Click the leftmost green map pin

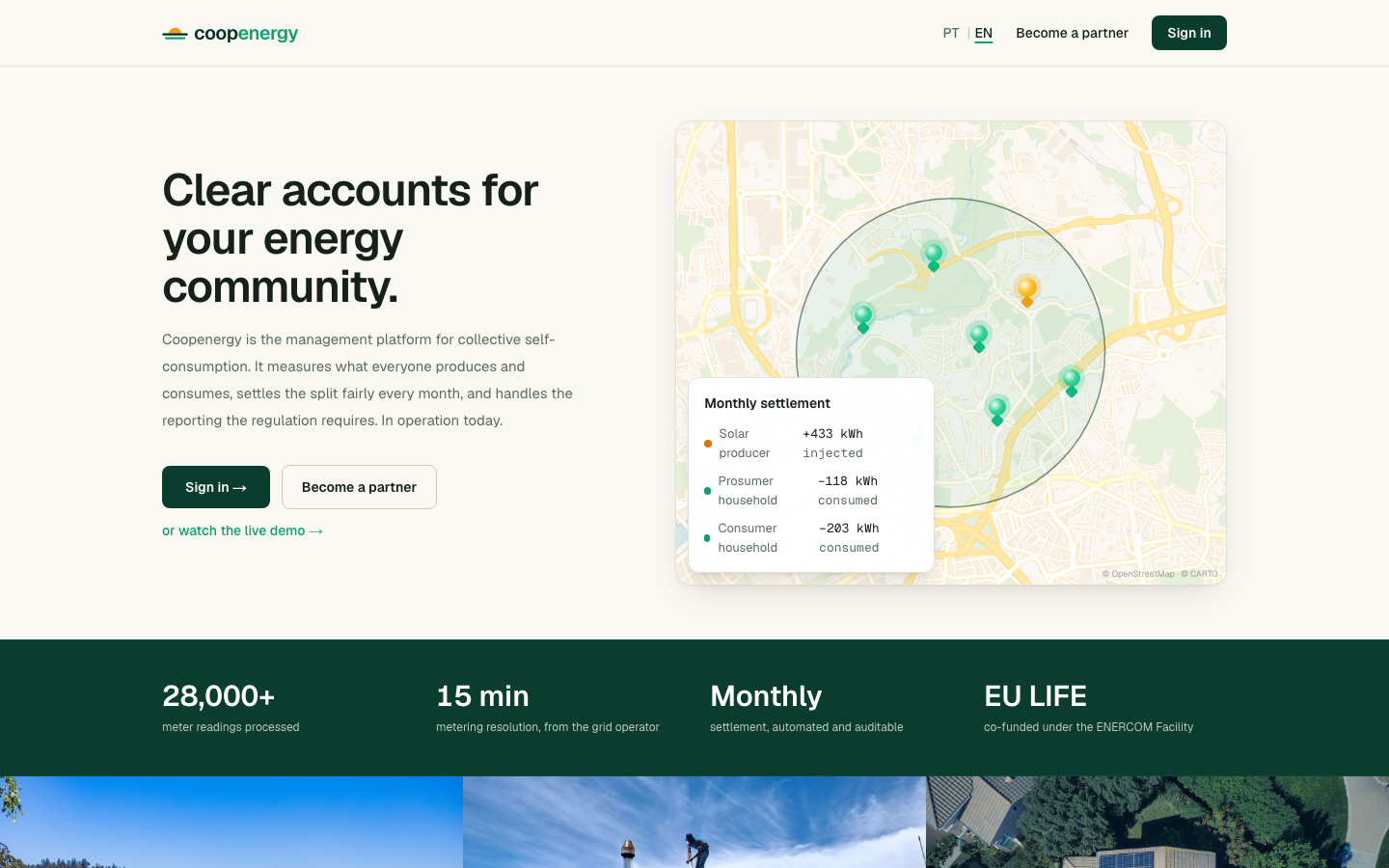pyautogui.click(x=863, y=319)
